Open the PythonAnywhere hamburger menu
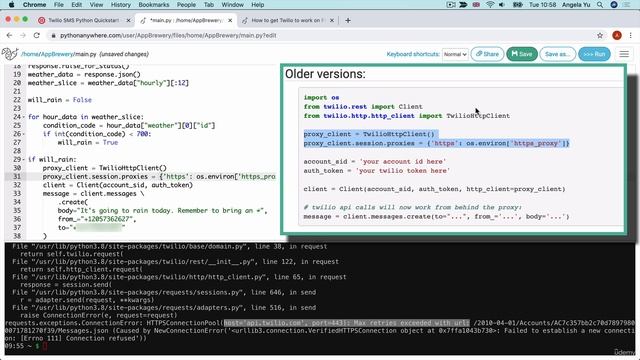Viewport: 640px width, 360px height. coord(624,54)
